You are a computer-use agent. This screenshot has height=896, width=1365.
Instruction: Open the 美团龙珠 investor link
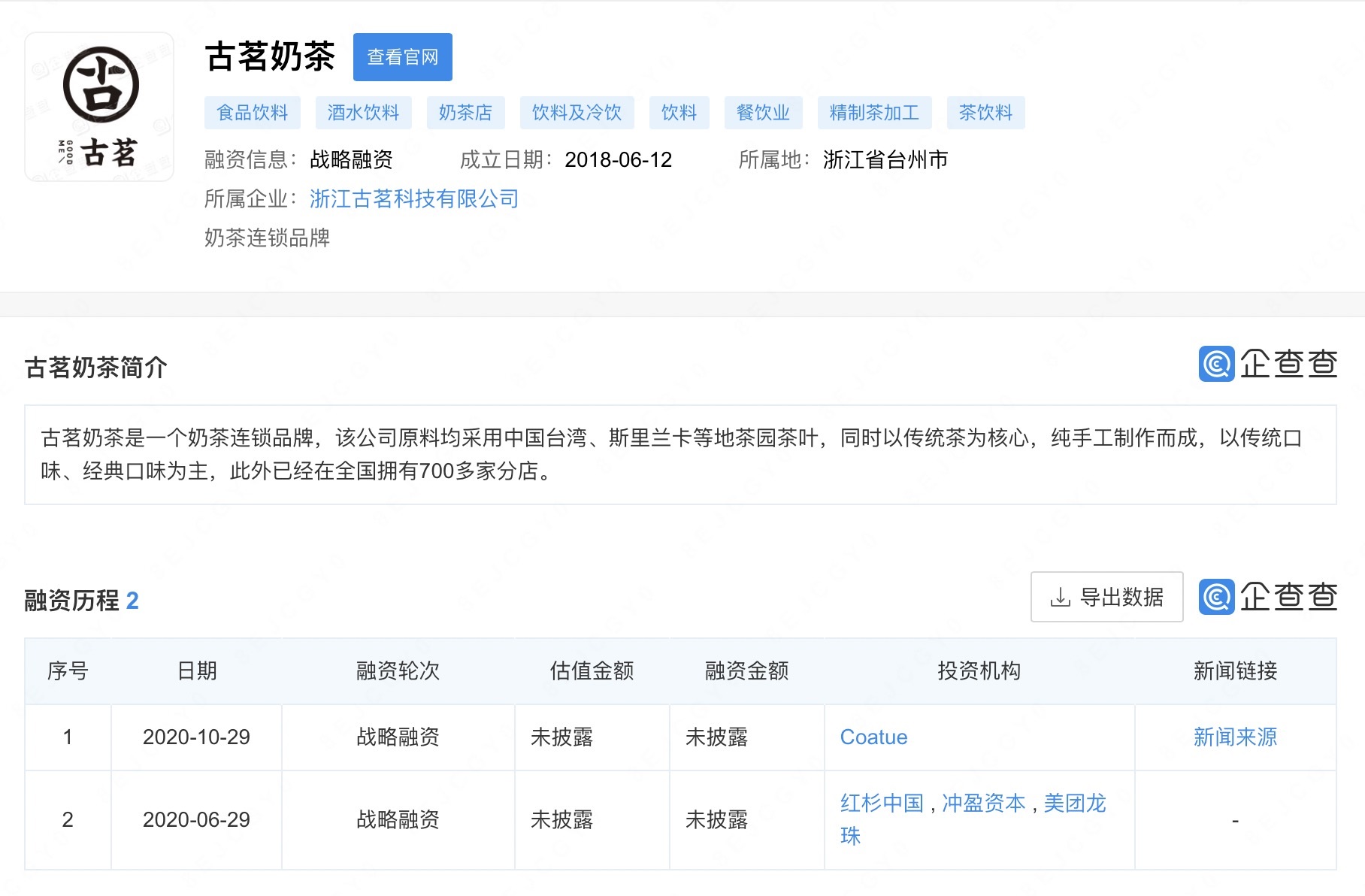click(973, 819)
